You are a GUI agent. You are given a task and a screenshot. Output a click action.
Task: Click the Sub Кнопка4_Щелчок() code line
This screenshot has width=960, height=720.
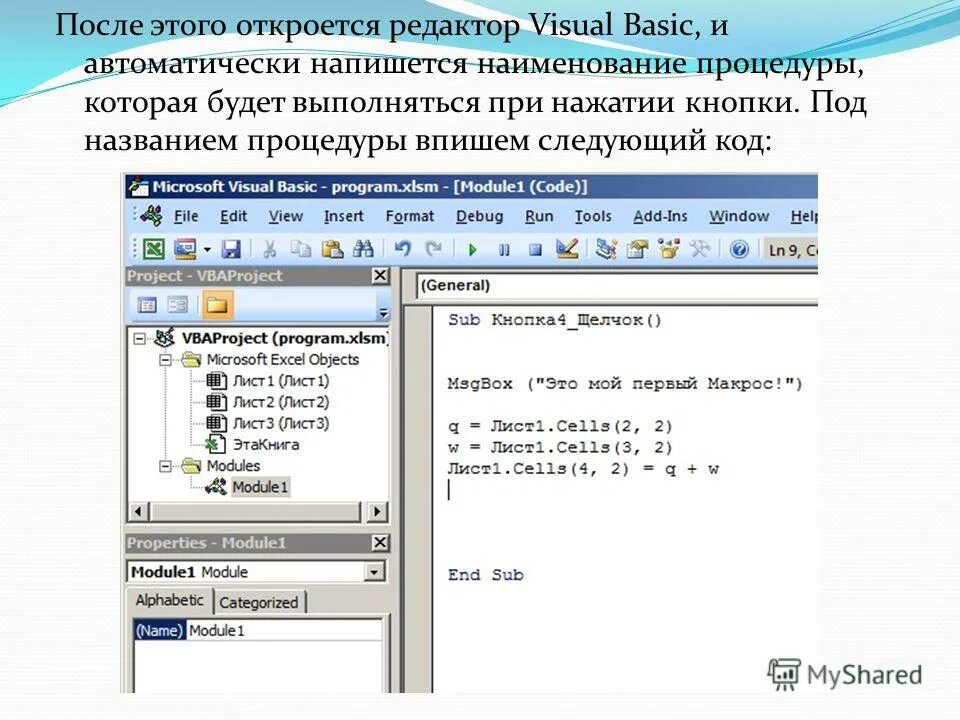pyautogui.click(x=555, y=320)
